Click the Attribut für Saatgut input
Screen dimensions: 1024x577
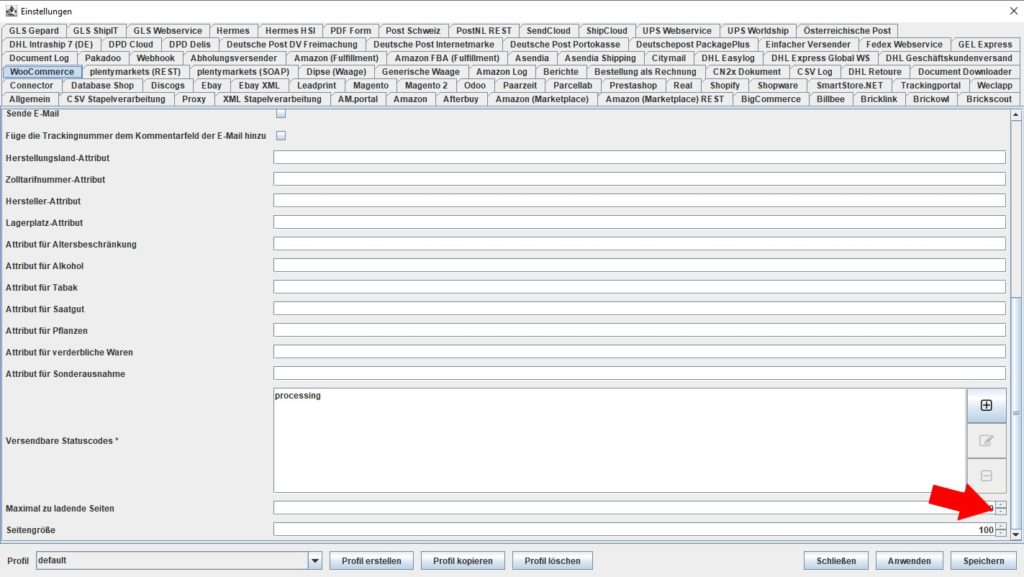[639, 308]
